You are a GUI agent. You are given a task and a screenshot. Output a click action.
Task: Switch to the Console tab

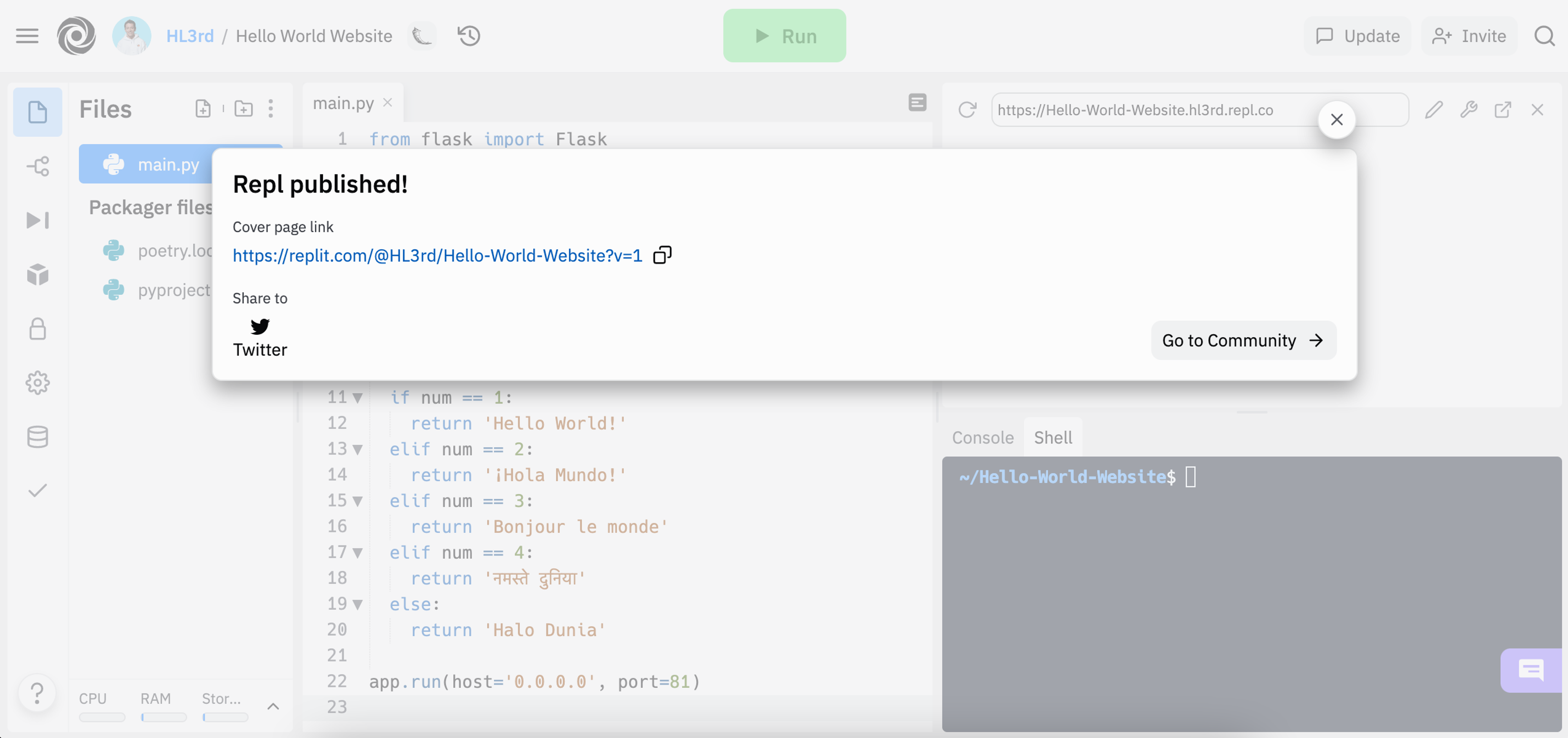pos(982,437)
